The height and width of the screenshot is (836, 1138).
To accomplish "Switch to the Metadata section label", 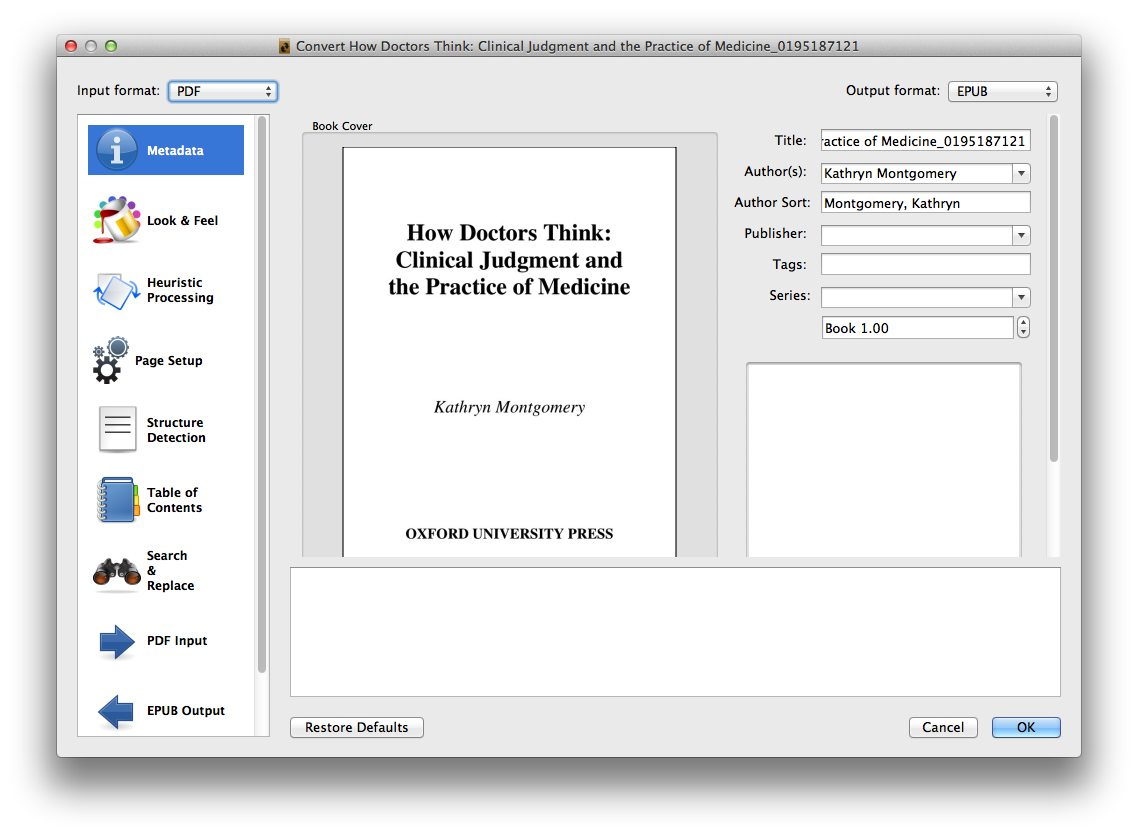I will tap(175, 150).
